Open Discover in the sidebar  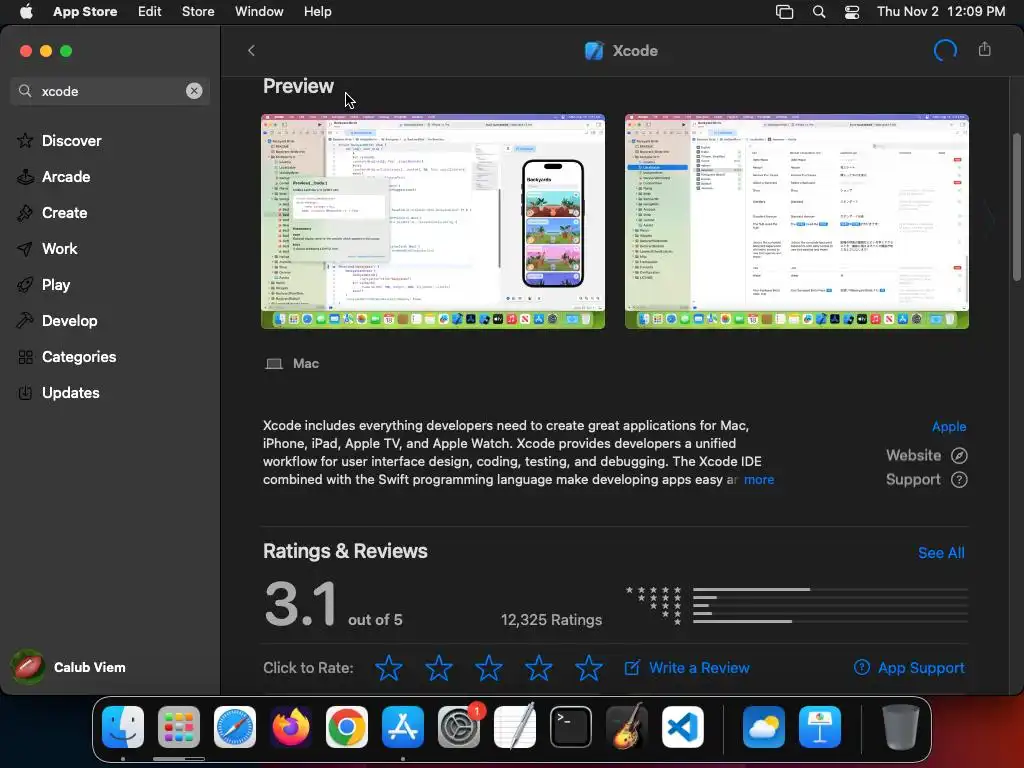coord(71,140)
